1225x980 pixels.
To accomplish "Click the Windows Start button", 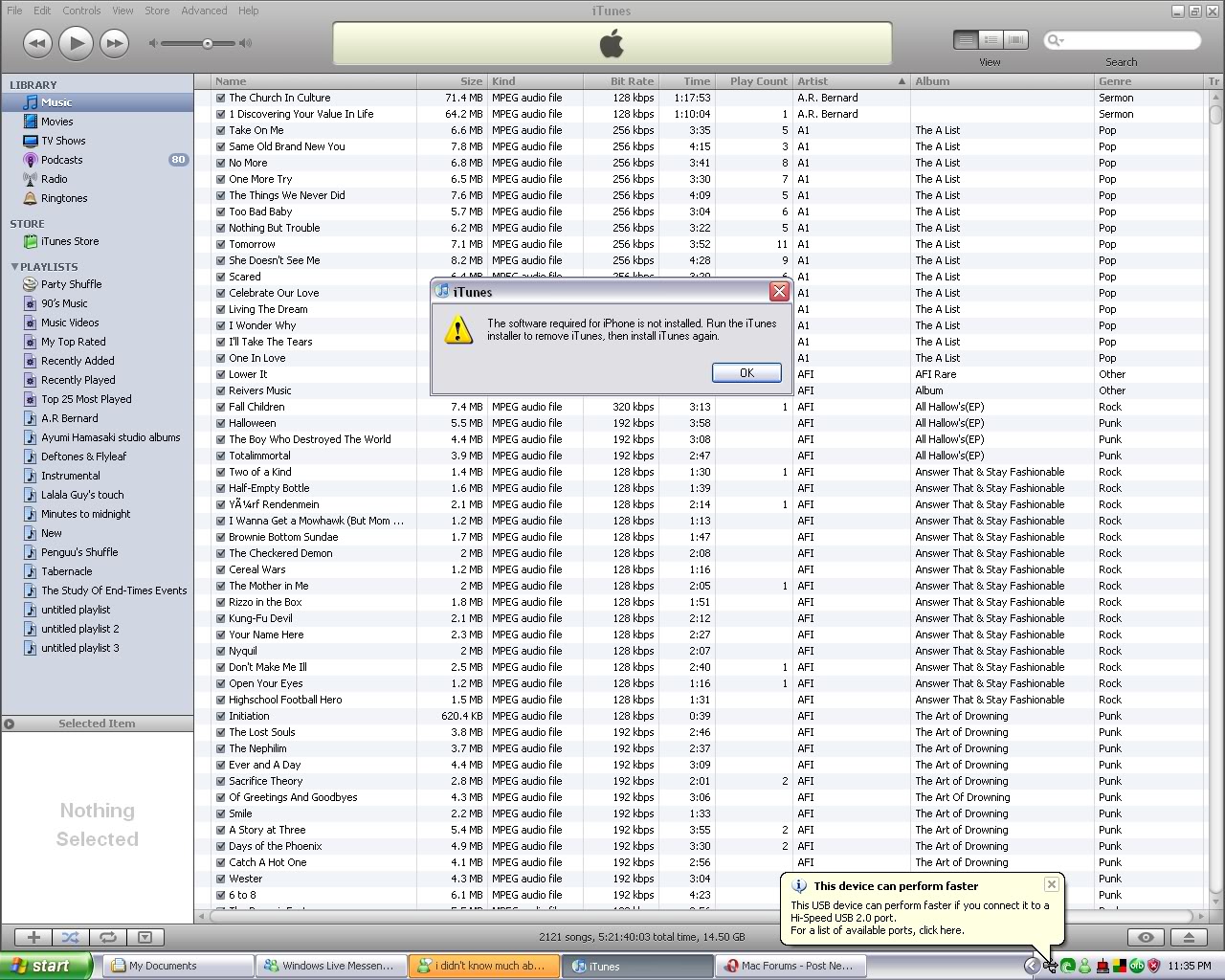I will [x=46, y=966].
